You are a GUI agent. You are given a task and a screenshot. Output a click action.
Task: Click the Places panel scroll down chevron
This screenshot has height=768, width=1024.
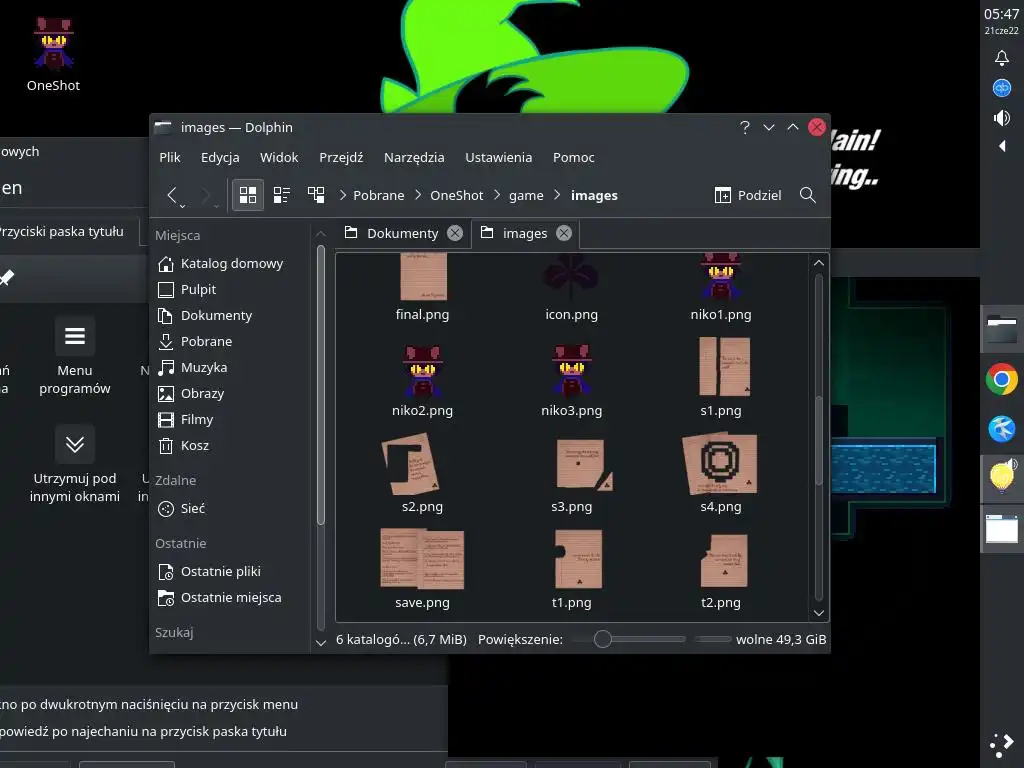click(x=321, y=643)
